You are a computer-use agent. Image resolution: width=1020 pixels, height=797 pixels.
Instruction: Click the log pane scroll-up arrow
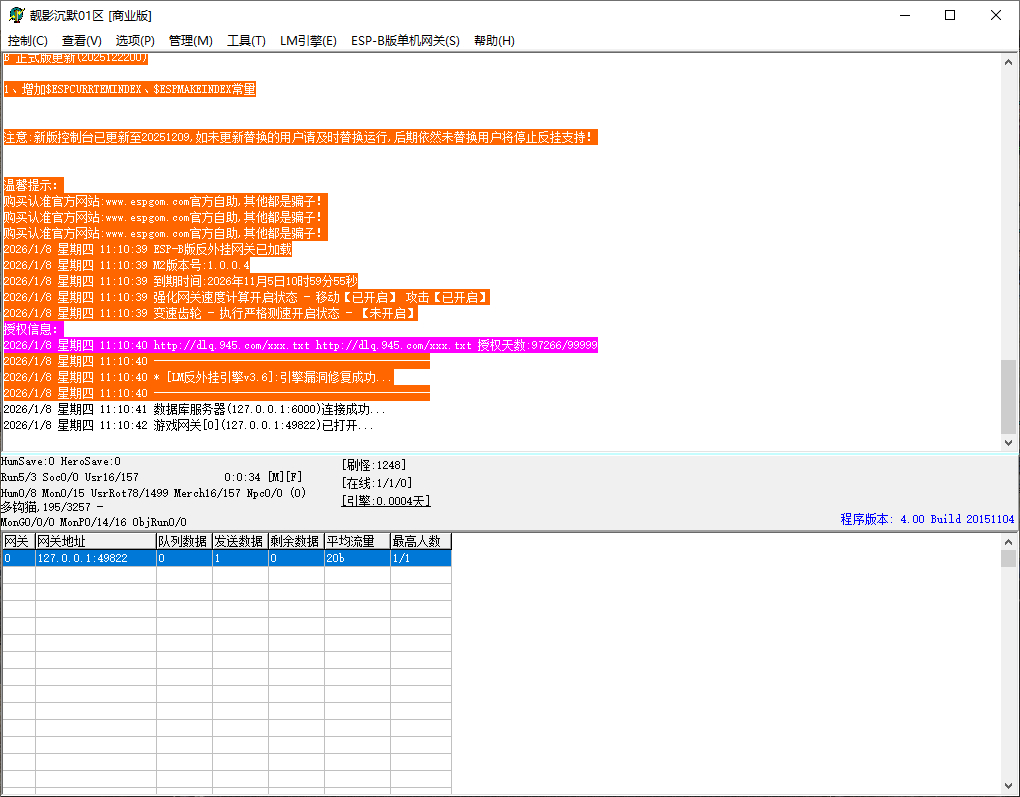click(x=1008, y=62)
